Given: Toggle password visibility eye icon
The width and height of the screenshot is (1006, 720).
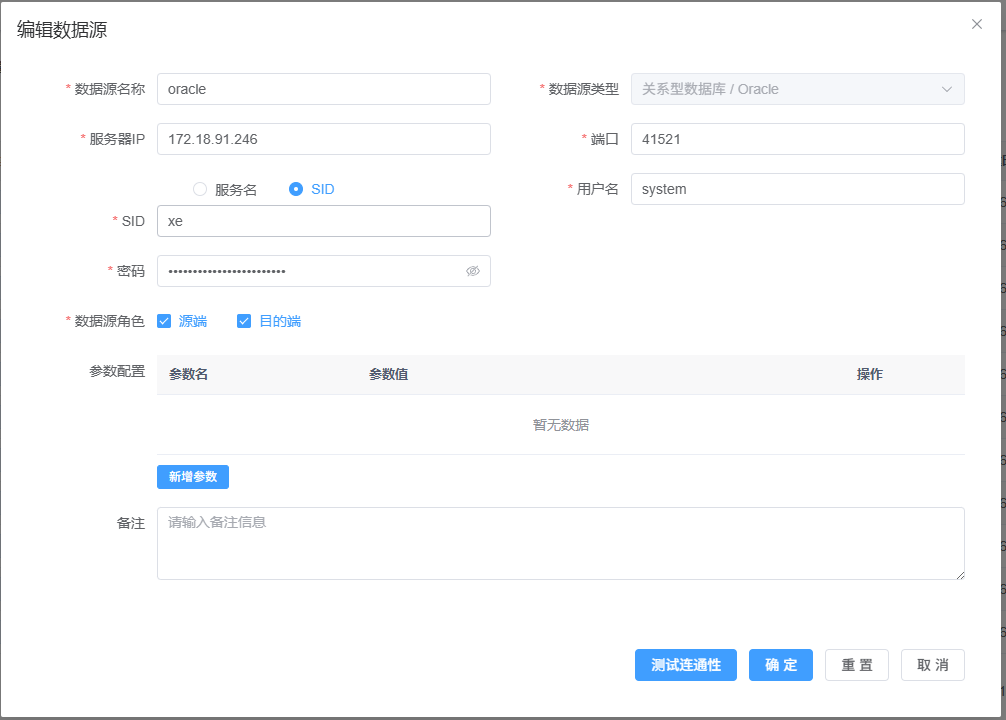Looking at the screenshot, I should pyautogui.click(x=473, y=271).
